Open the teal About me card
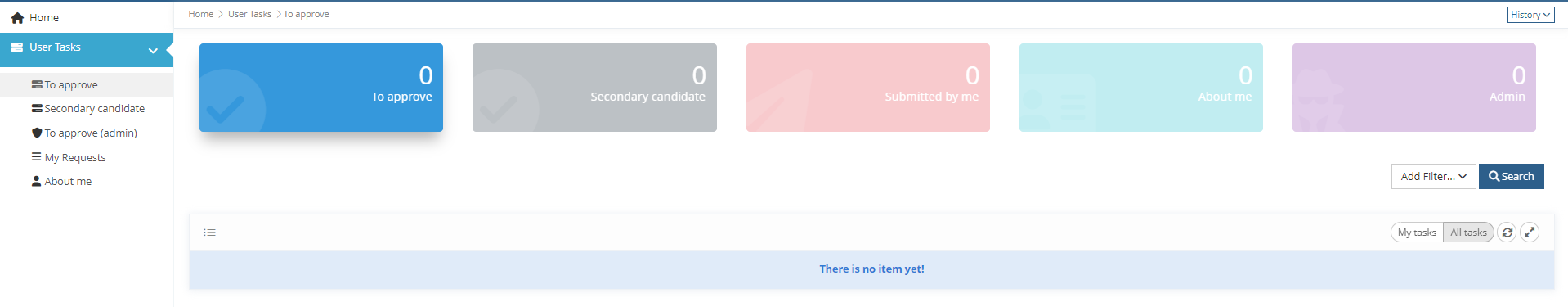This screenshot has width=1568, height=307. (1140, 88)
